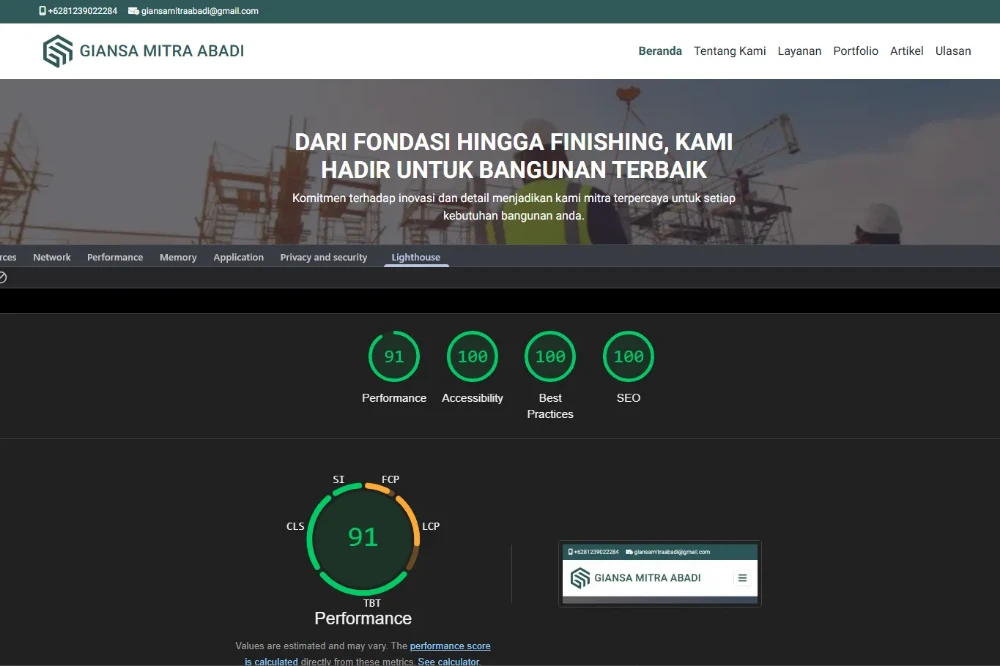The height and width of the screenshot is (666, 1000).
Task: Click the clear icon below the DevTools tabs
Action: pos(6,277)
